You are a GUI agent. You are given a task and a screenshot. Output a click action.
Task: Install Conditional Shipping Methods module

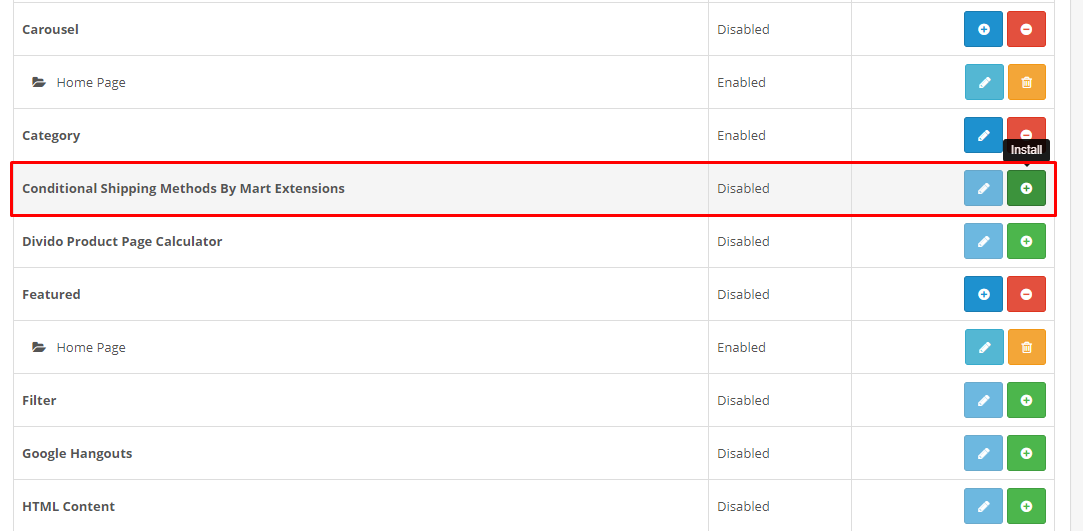[1026, 188]
